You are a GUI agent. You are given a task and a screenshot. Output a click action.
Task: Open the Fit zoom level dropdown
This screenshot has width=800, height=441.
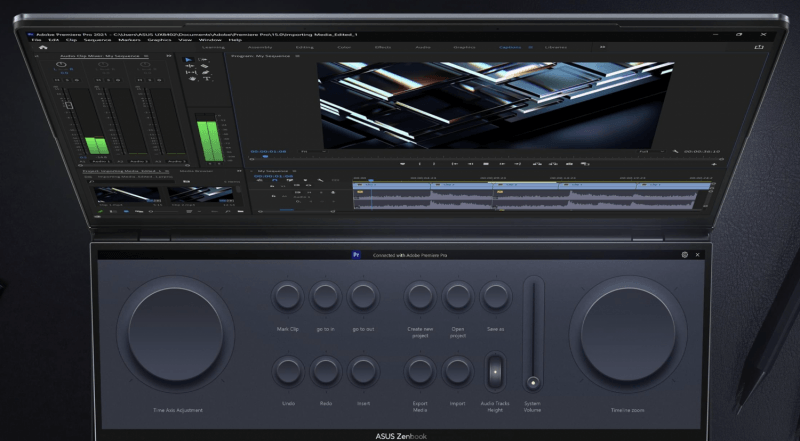tap(312, 152)
